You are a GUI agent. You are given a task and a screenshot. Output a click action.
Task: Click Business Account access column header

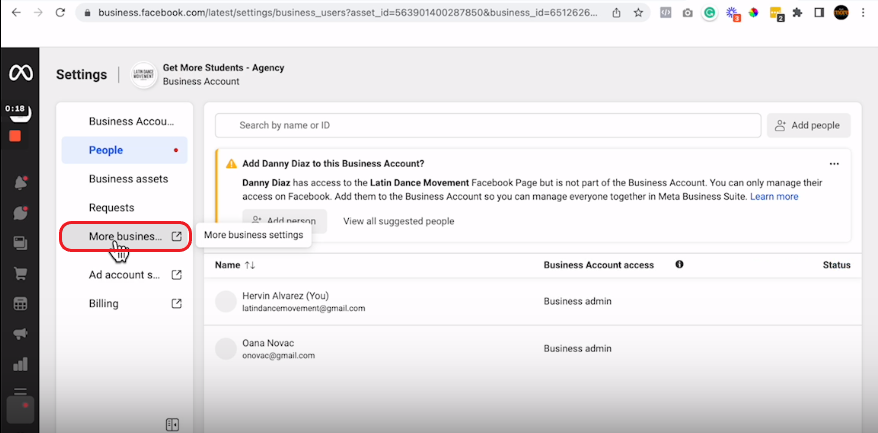point(599,265)
